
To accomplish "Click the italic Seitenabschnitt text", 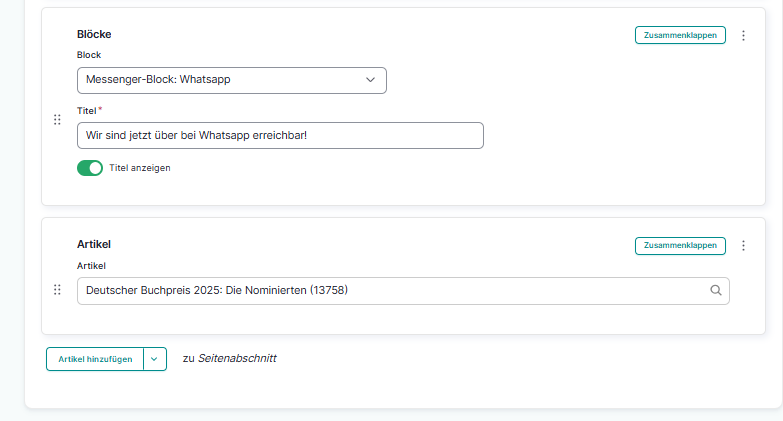I will click(237, 358).
